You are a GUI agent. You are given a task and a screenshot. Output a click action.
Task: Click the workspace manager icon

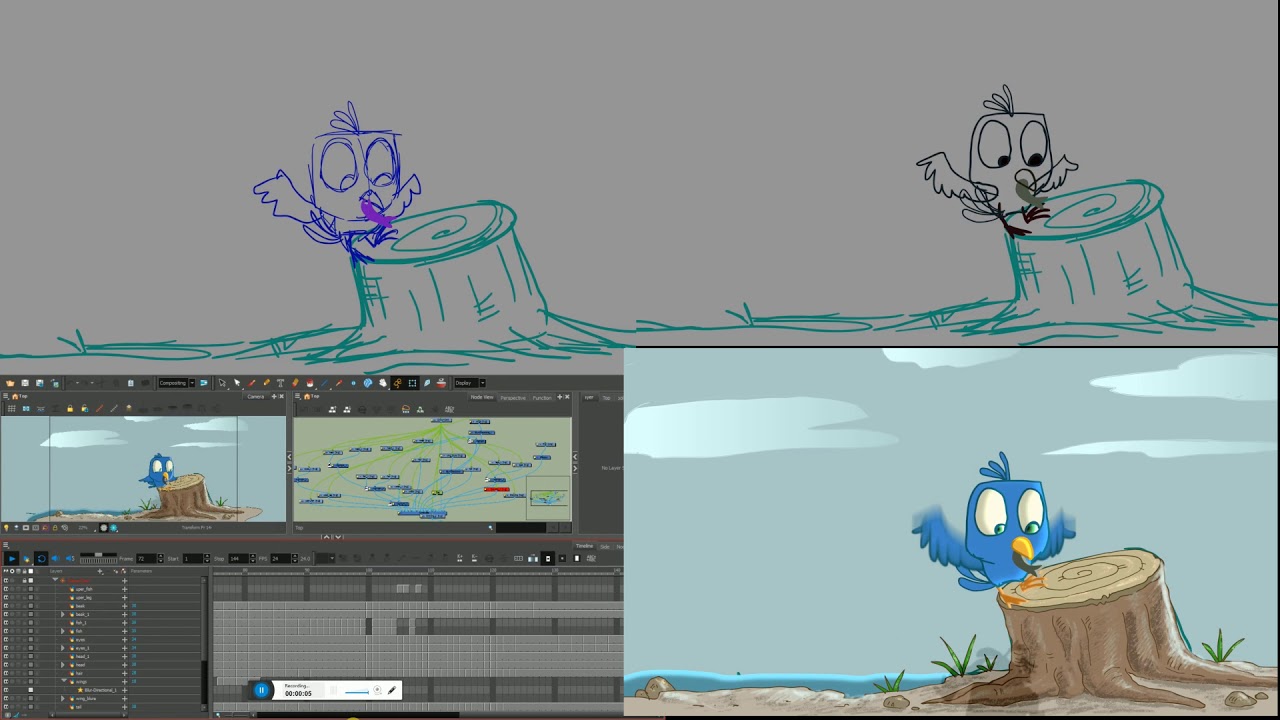coord(204,383)
